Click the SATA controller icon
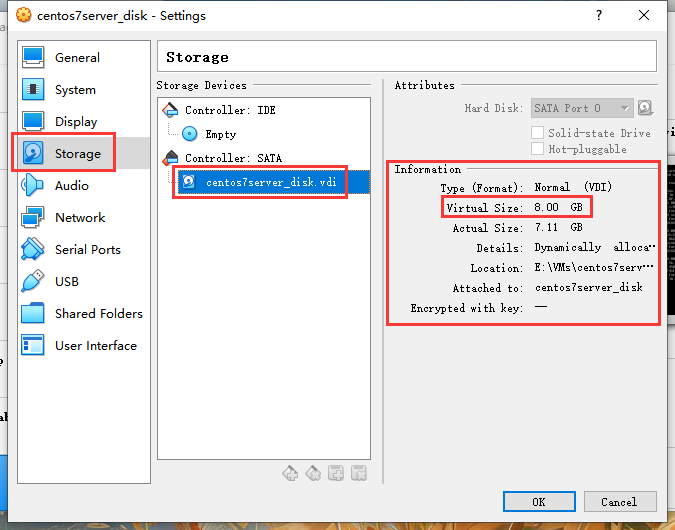675x530 pixels. 170,158
